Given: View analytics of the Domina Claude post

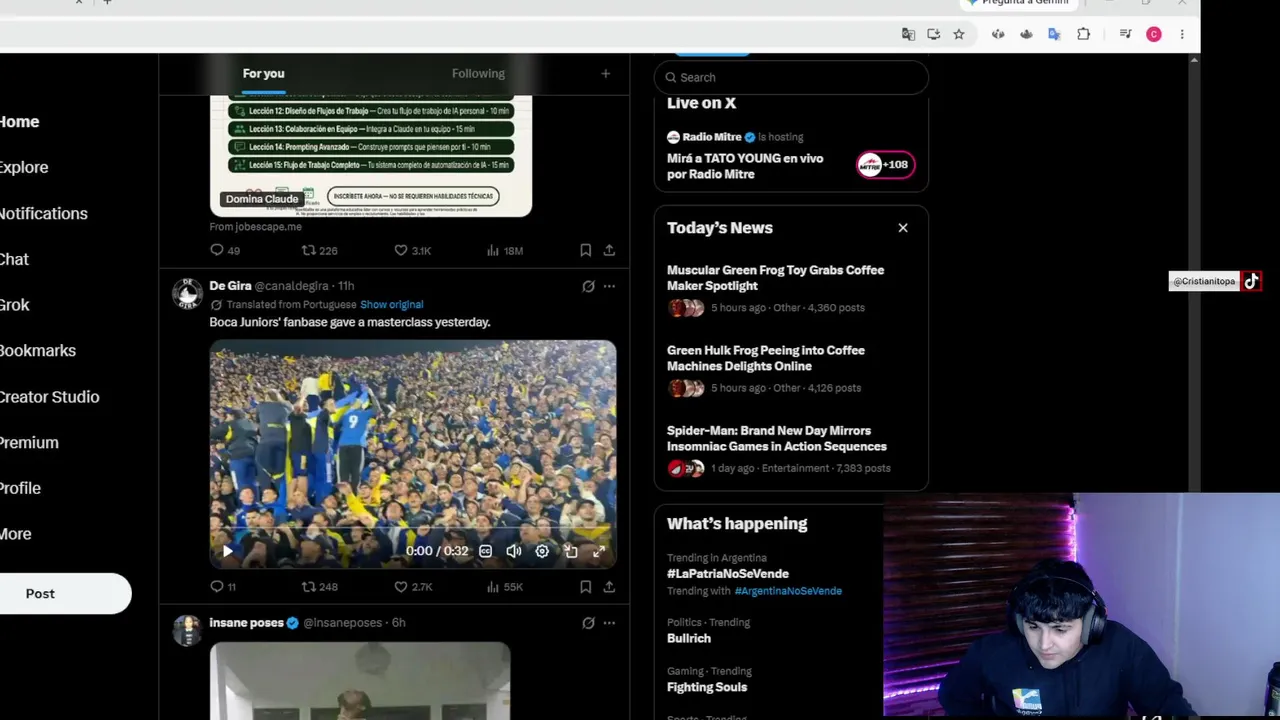Looking at the screenshot, I should (493, 250).
